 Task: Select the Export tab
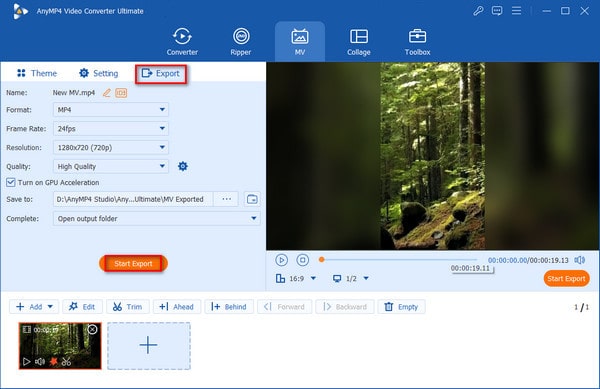(161, 73)
